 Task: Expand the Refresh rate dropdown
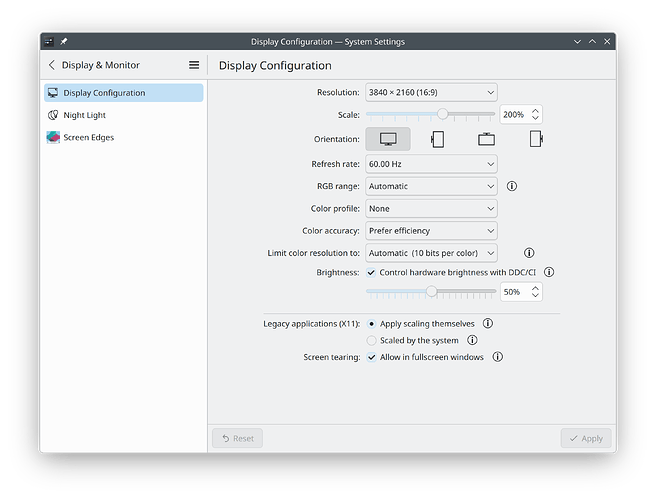coord(430,163)
